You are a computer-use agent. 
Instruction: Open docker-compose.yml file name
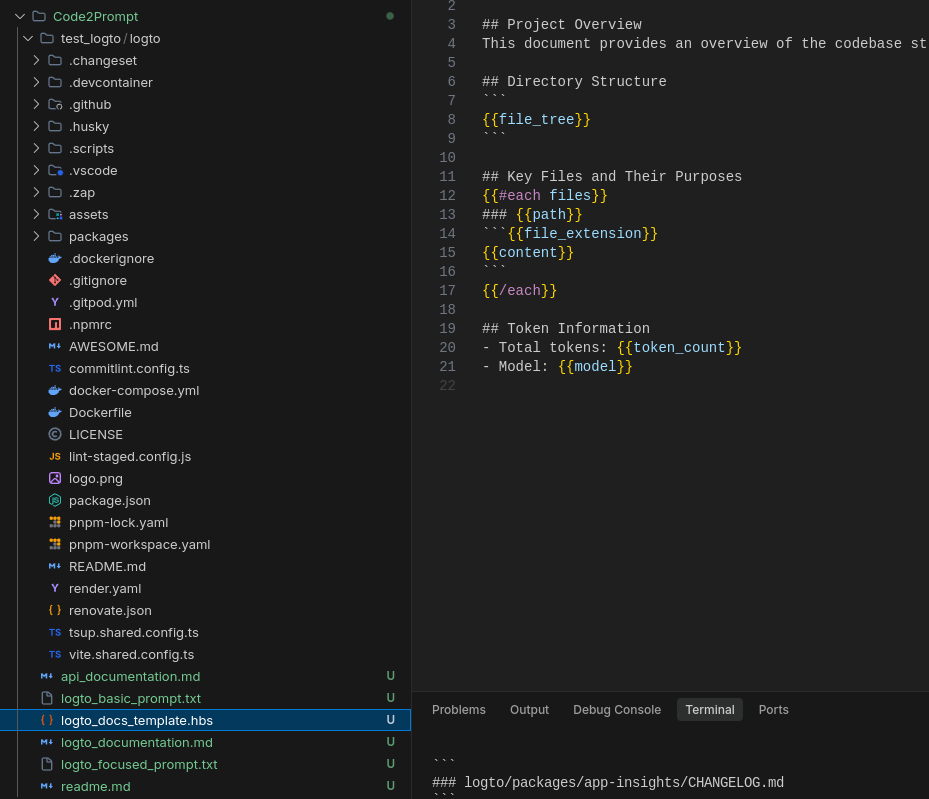(134, 390)
